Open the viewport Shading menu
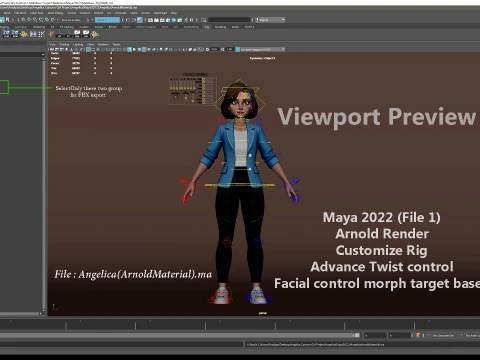 pos(64,44)
